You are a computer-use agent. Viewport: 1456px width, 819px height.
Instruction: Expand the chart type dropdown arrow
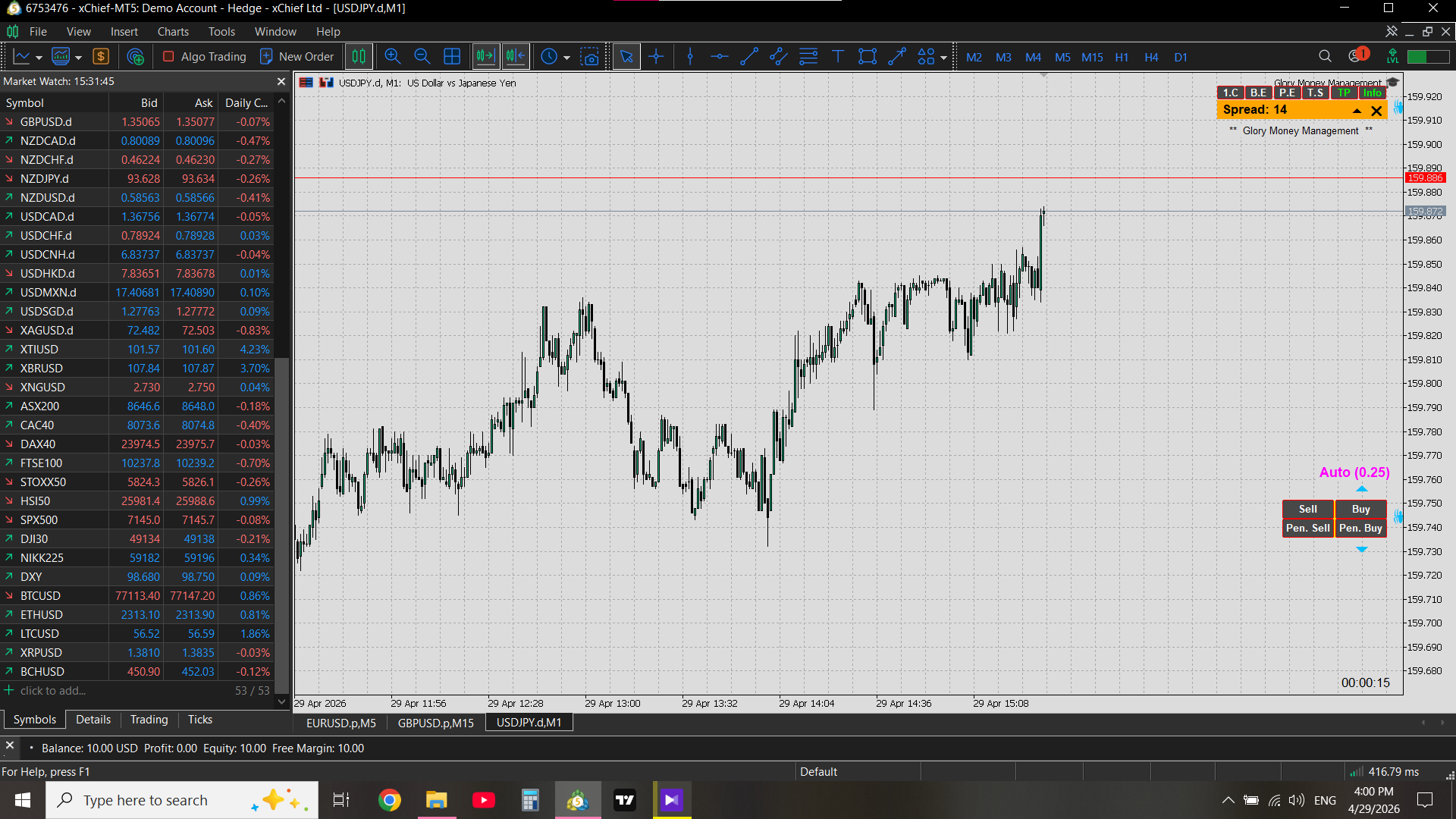coord(39,58)
